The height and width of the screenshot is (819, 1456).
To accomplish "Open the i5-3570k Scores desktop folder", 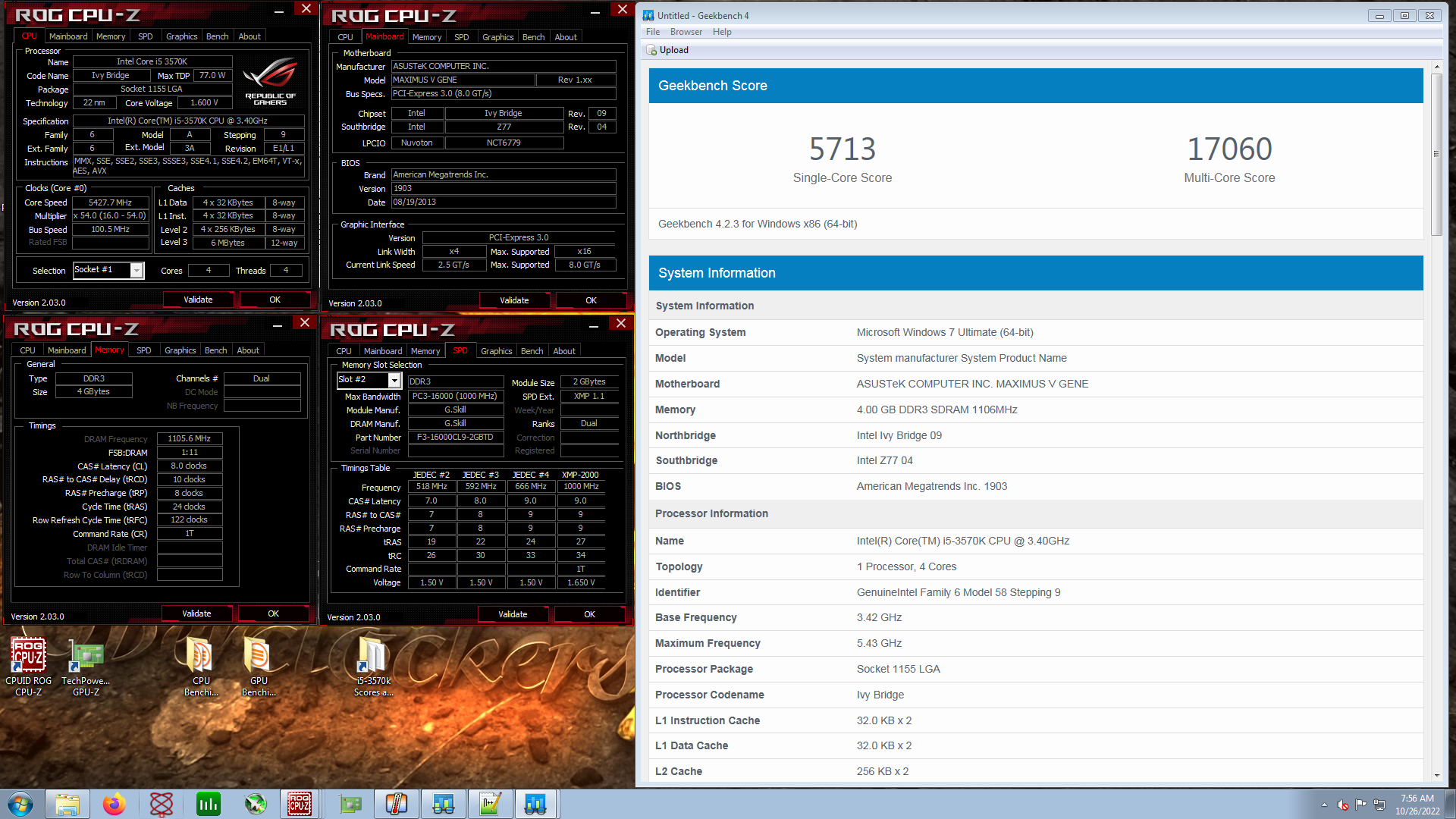I will tap(373, 666).
